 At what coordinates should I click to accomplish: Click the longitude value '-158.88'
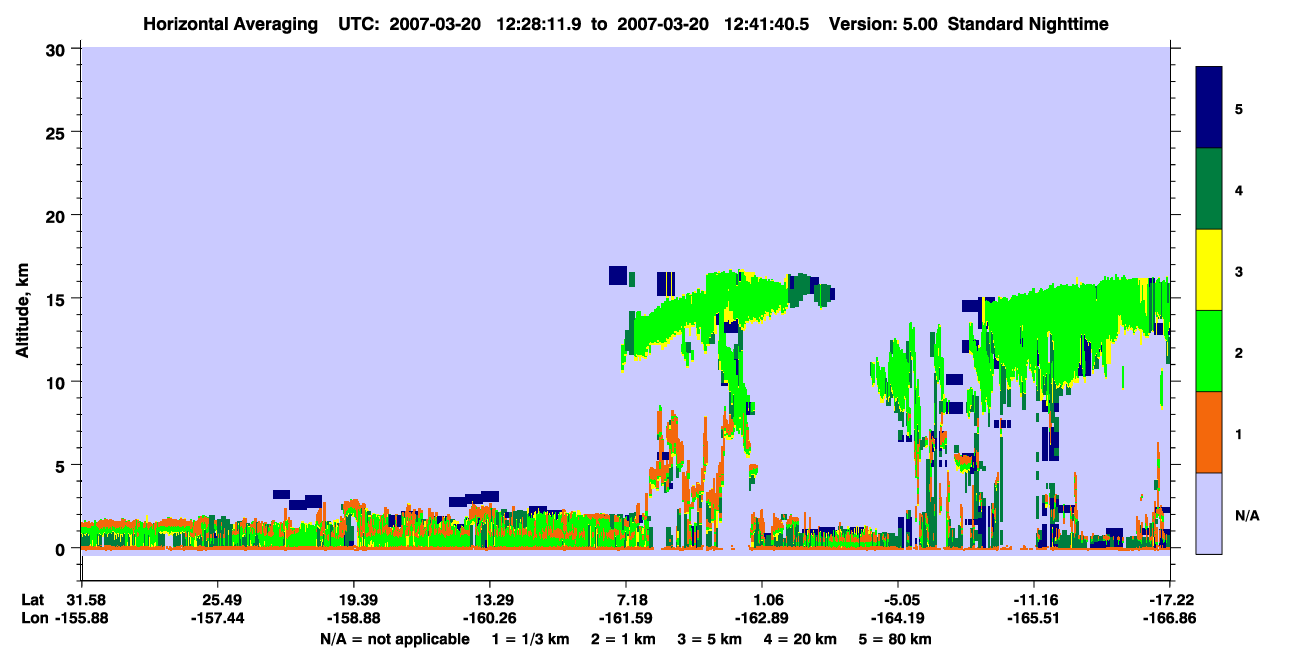coord(353,618)
